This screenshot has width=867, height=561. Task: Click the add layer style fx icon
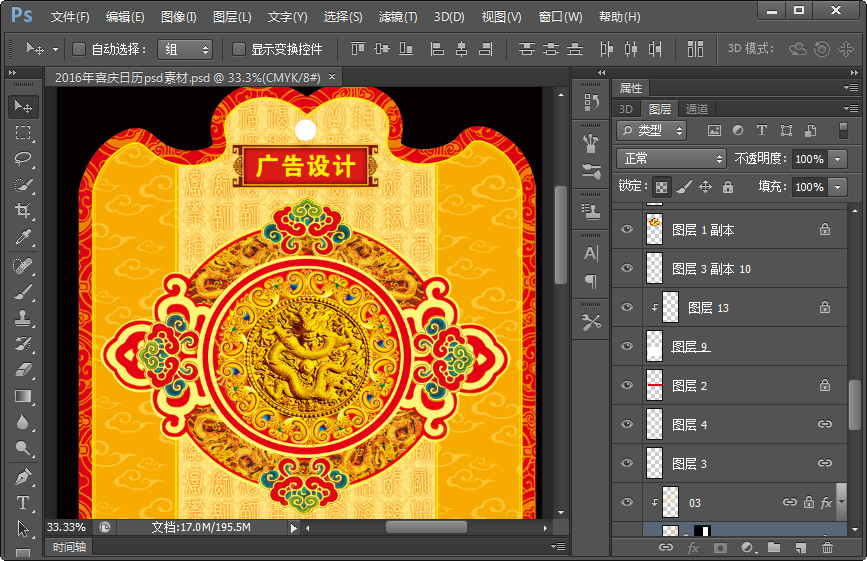pos(693,548)
